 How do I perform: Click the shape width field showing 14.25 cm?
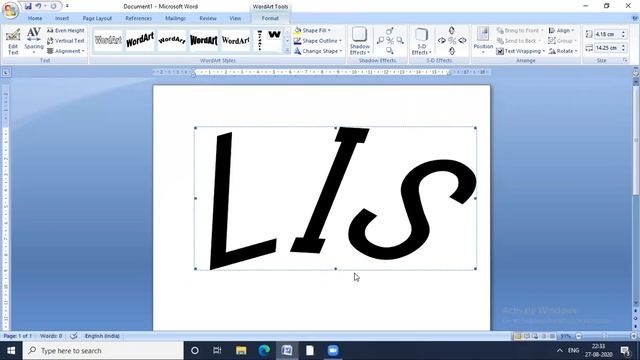point(607,48)
